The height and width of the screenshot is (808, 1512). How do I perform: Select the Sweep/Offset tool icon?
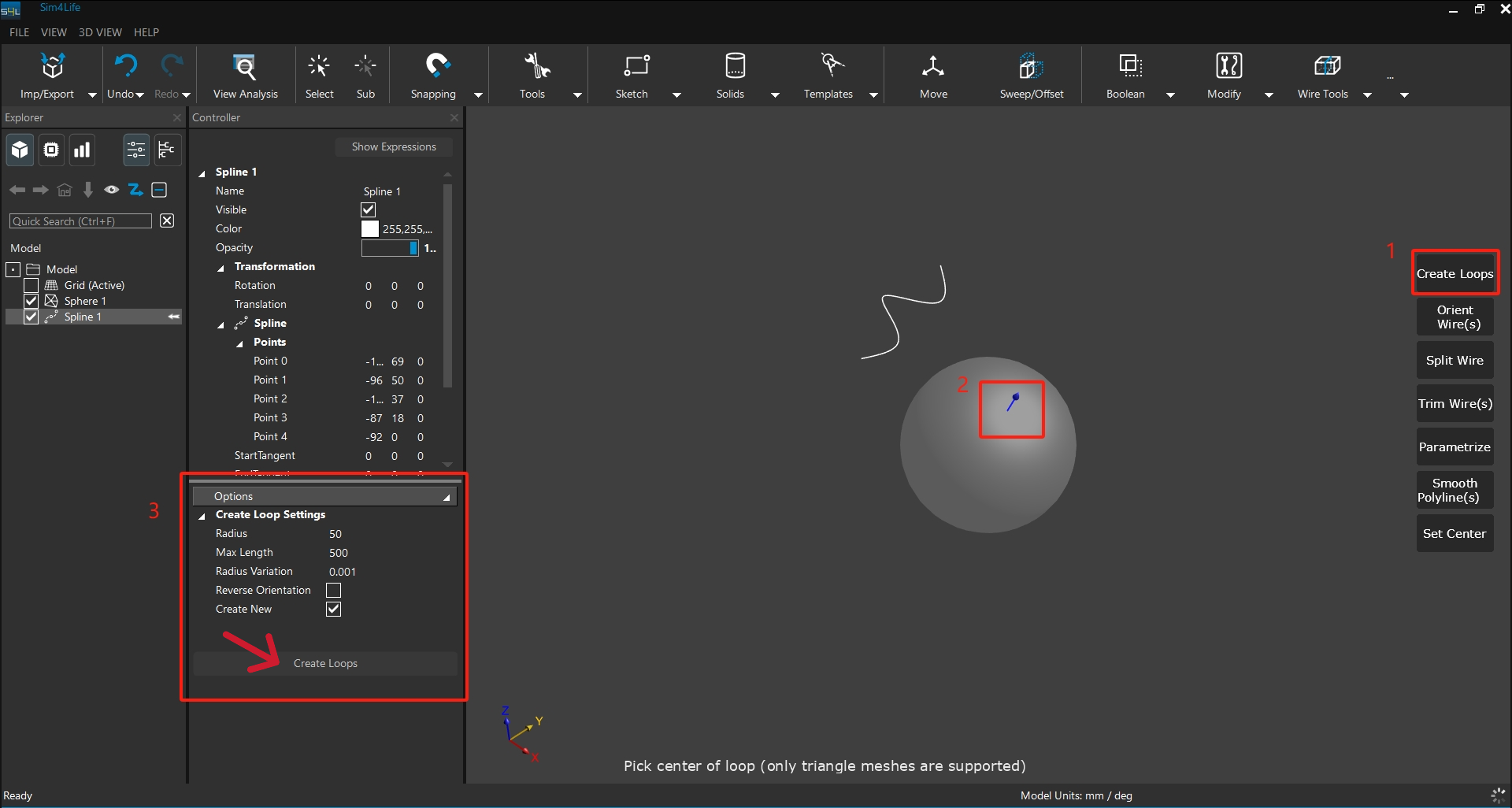click(x=1031, y=66)
